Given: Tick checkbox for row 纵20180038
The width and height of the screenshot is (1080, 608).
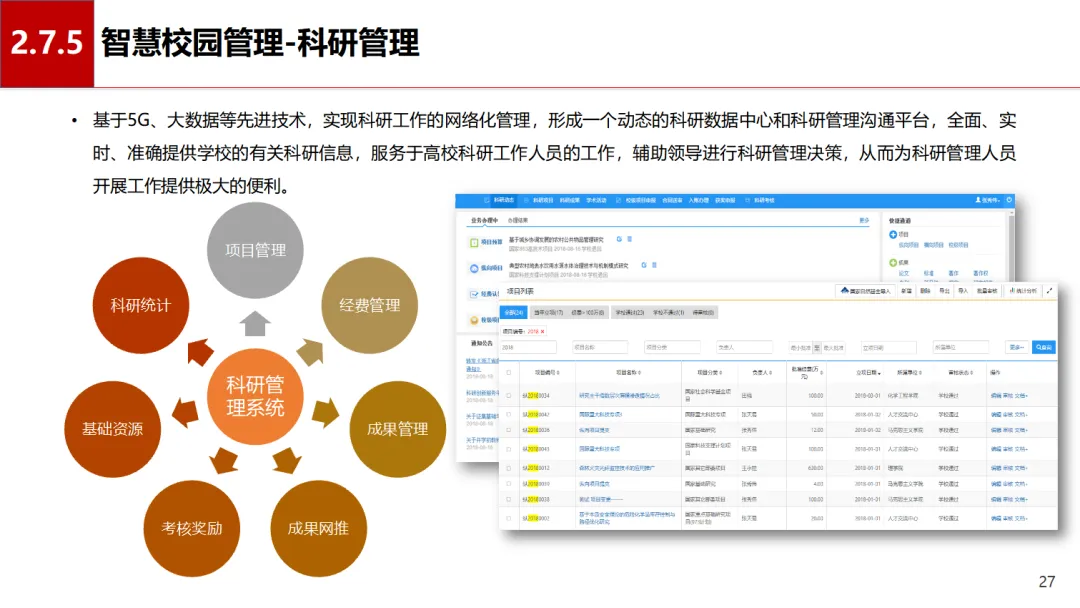Looking at the screenshot, I should [x=509, y=499].
